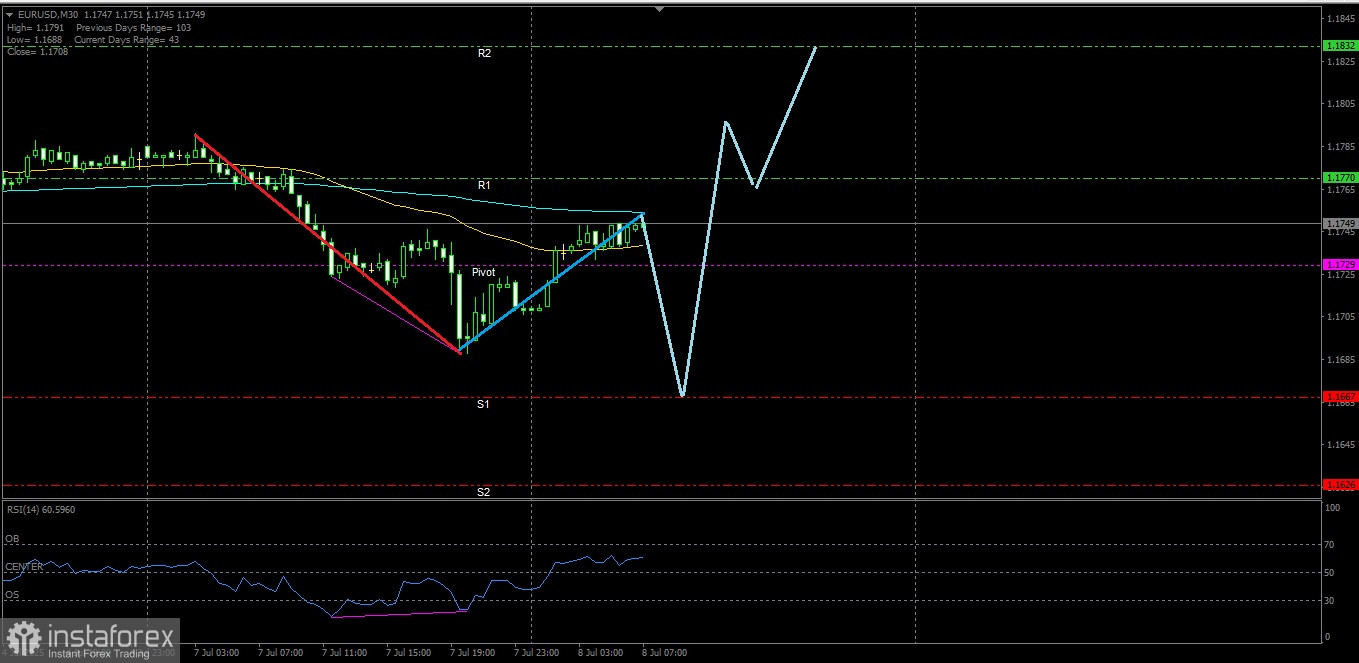The width and height of the screenshot is (1359, 663).
Task: Click the magenta 1.1729 pivot price tag
Action: 1340,264
